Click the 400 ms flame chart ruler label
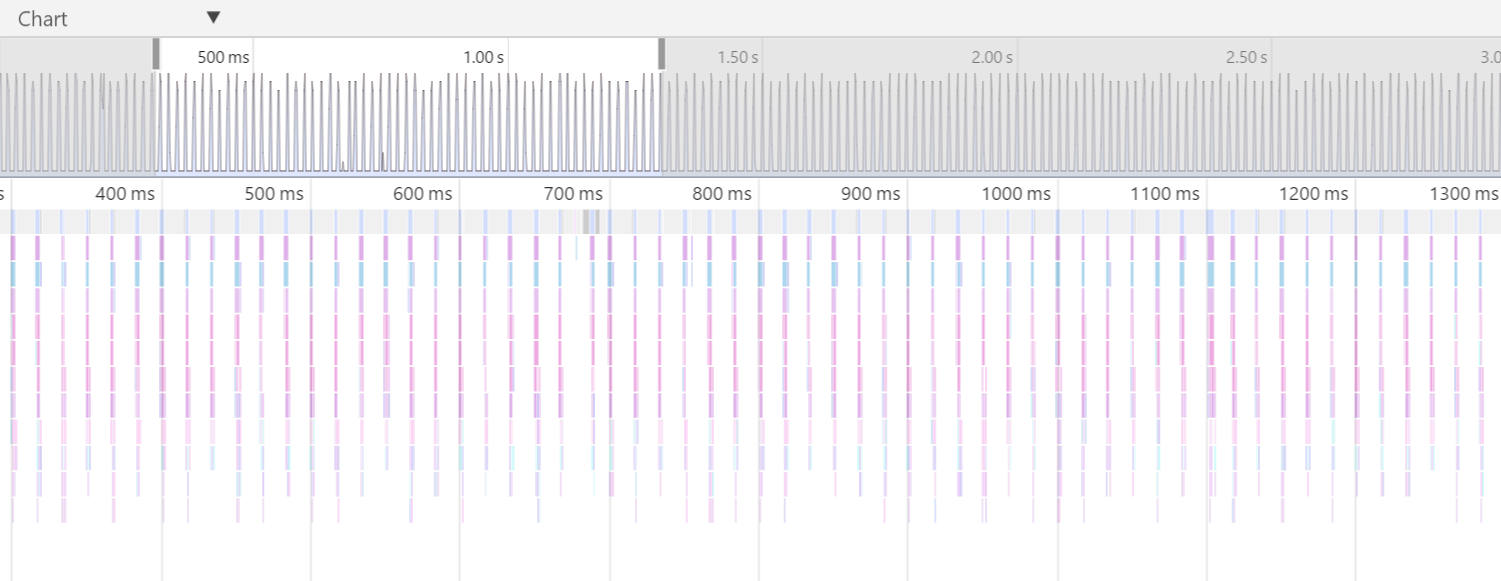The width and height of the screenshot is (1501, 581). tap(125, 193)
